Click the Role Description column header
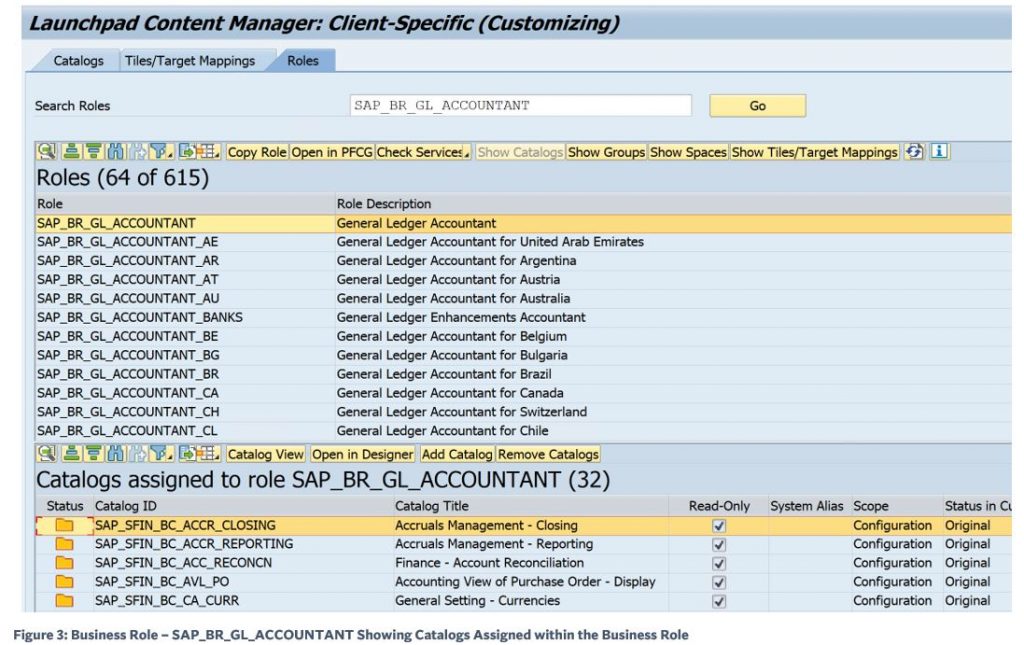 pyautogui.click(x=673, y=204)
